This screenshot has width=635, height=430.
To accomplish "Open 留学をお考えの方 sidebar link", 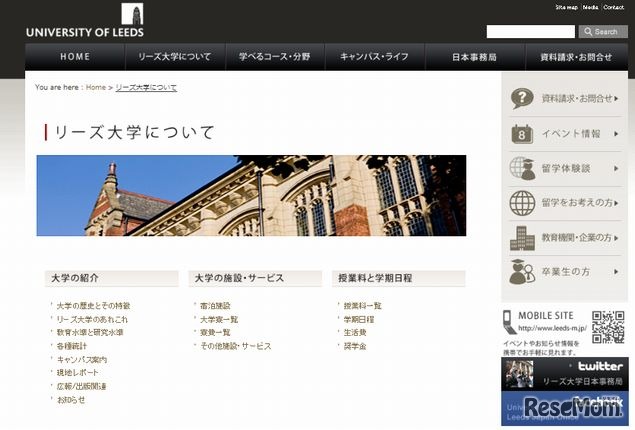I will point(577,203).
